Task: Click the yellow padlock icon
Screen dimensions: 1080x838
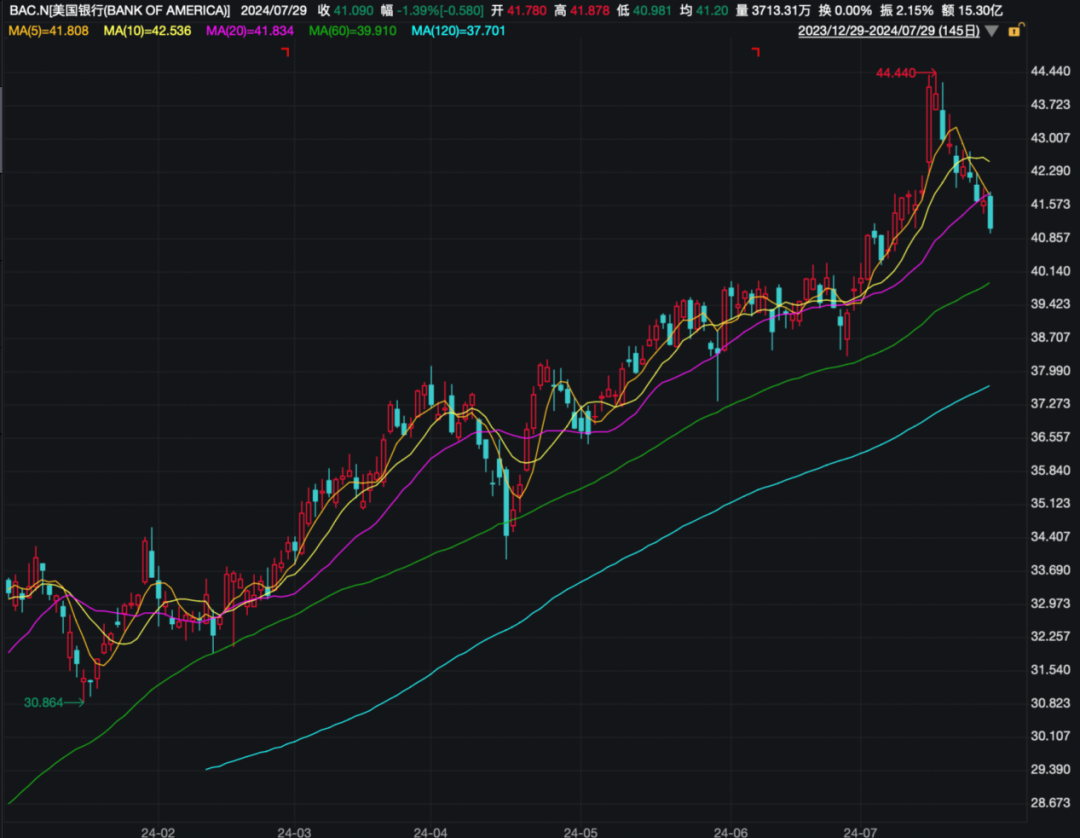Action: point(1014,31)
